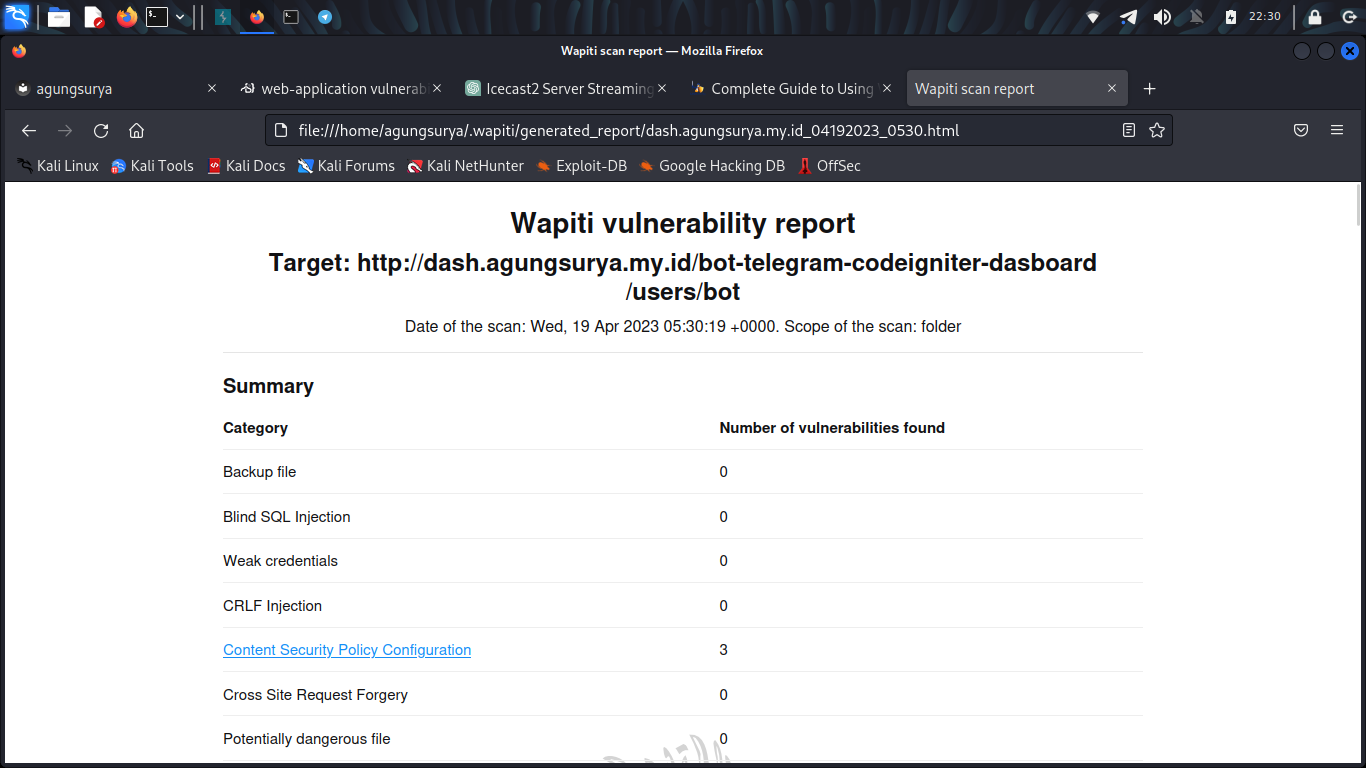
Task: Switch to Icecast2 Server Streaming tab
Action: pyautogui.click(x=560, y=89)
